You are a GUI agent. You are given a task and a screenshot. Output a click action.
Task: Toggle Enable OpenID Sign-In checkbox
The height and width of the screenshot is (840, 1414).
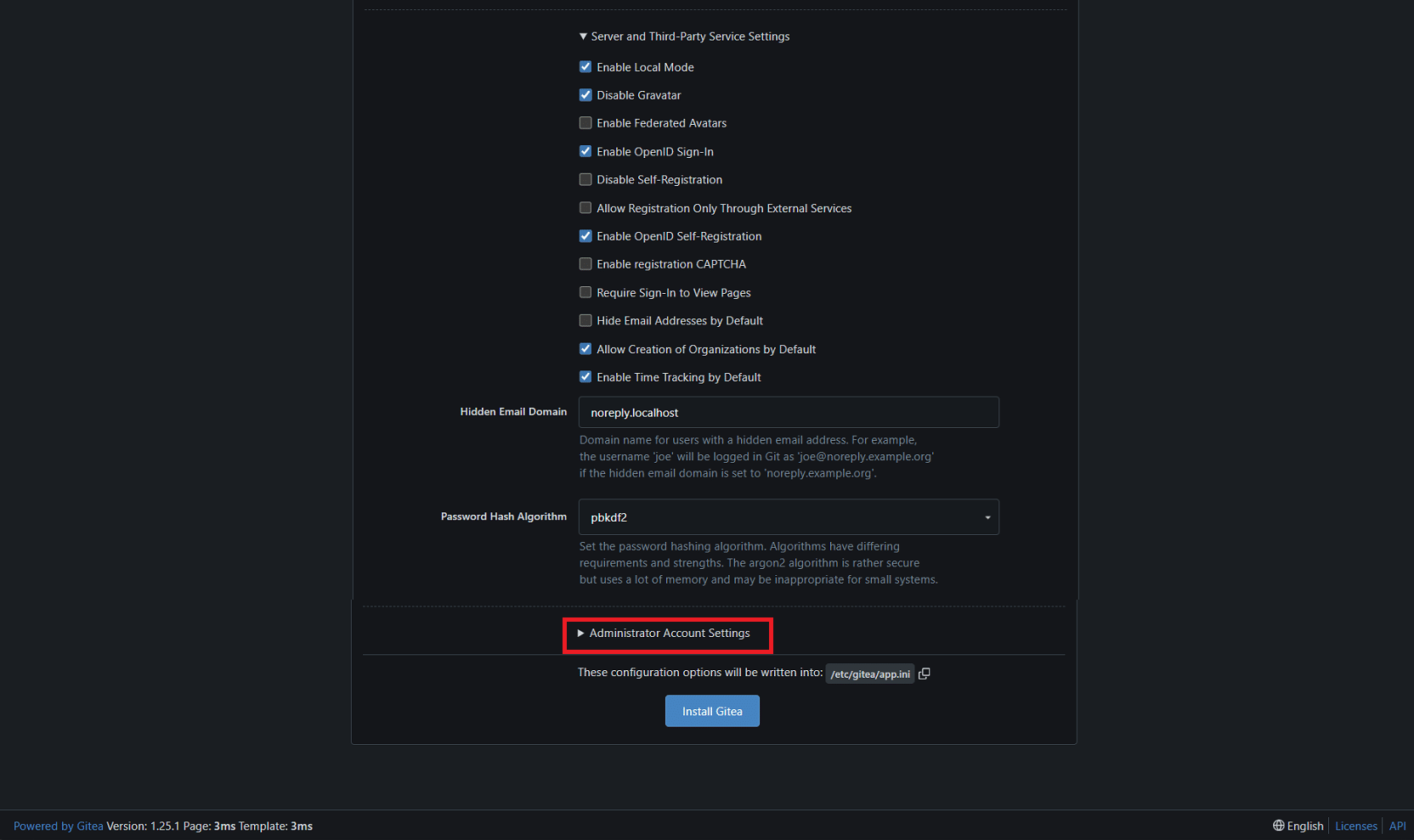585,151
